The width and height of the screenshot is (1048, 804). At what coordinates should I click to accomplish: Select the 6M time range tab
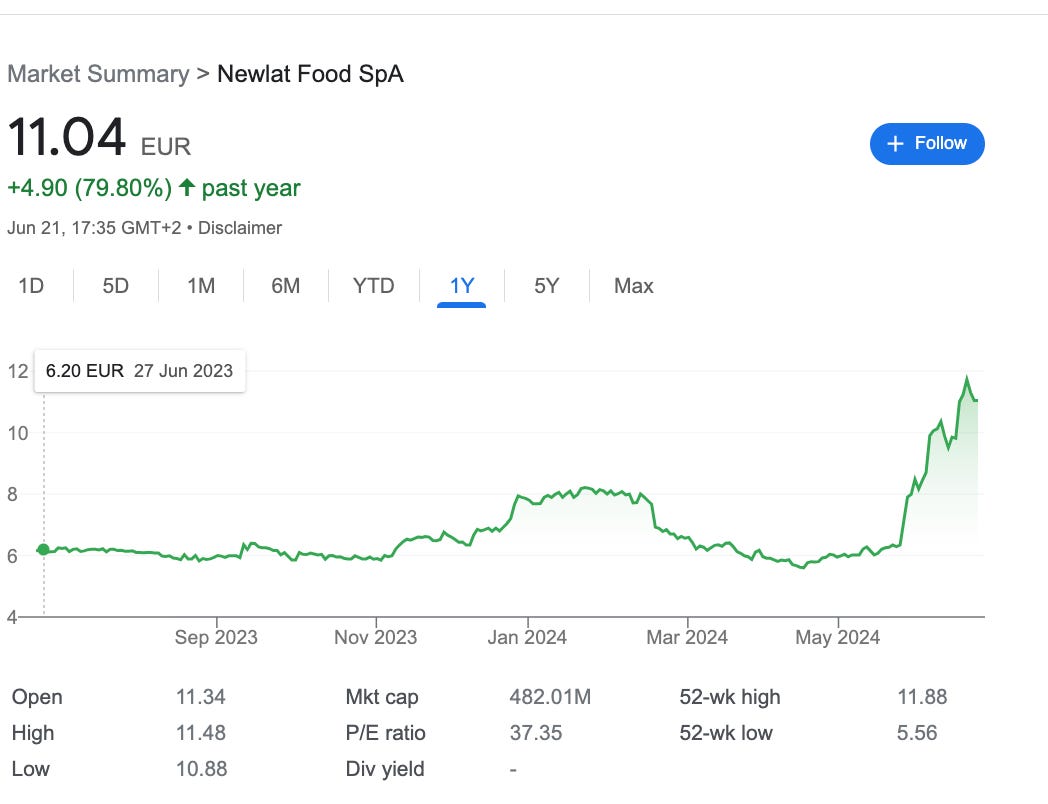coord(285,286)
